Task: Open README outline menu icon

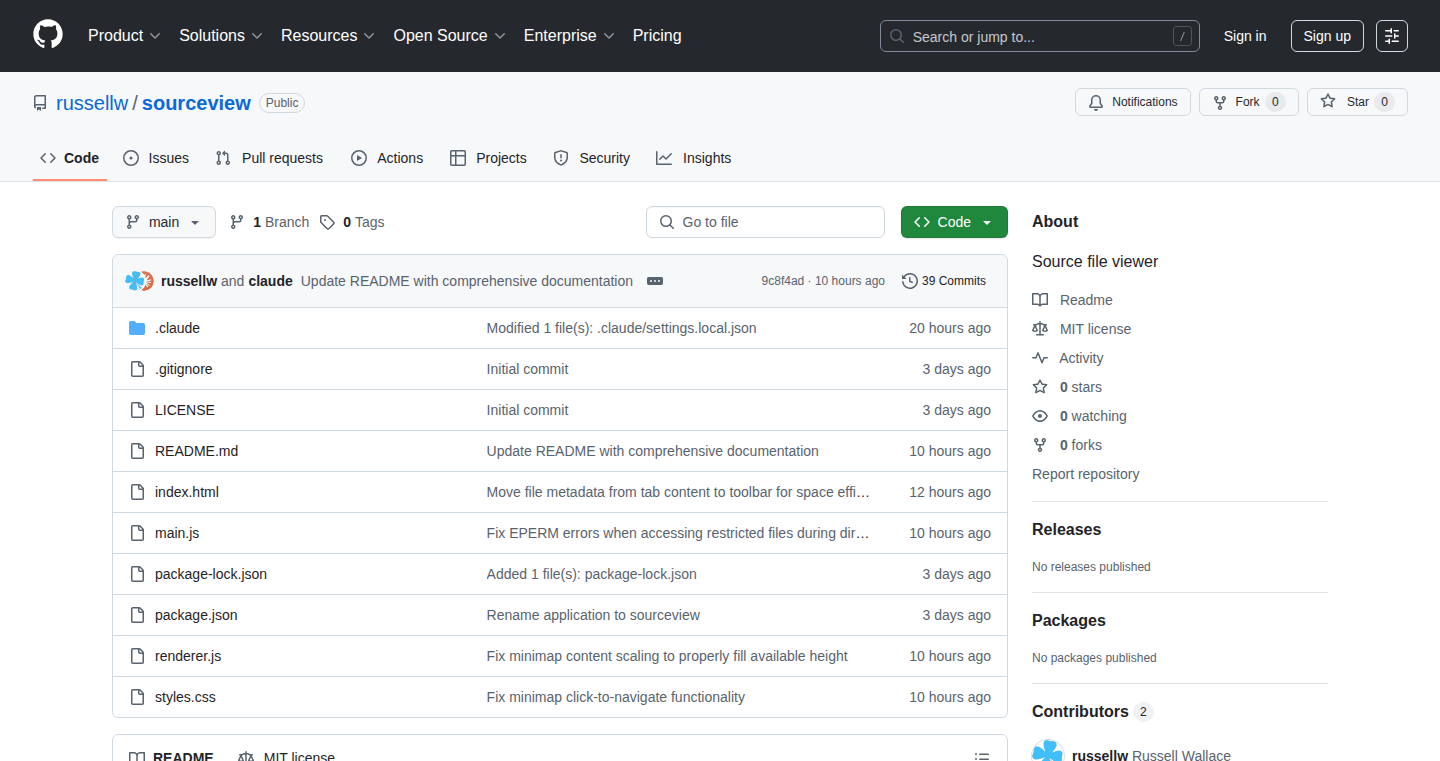Action: [x=982, y=757]
